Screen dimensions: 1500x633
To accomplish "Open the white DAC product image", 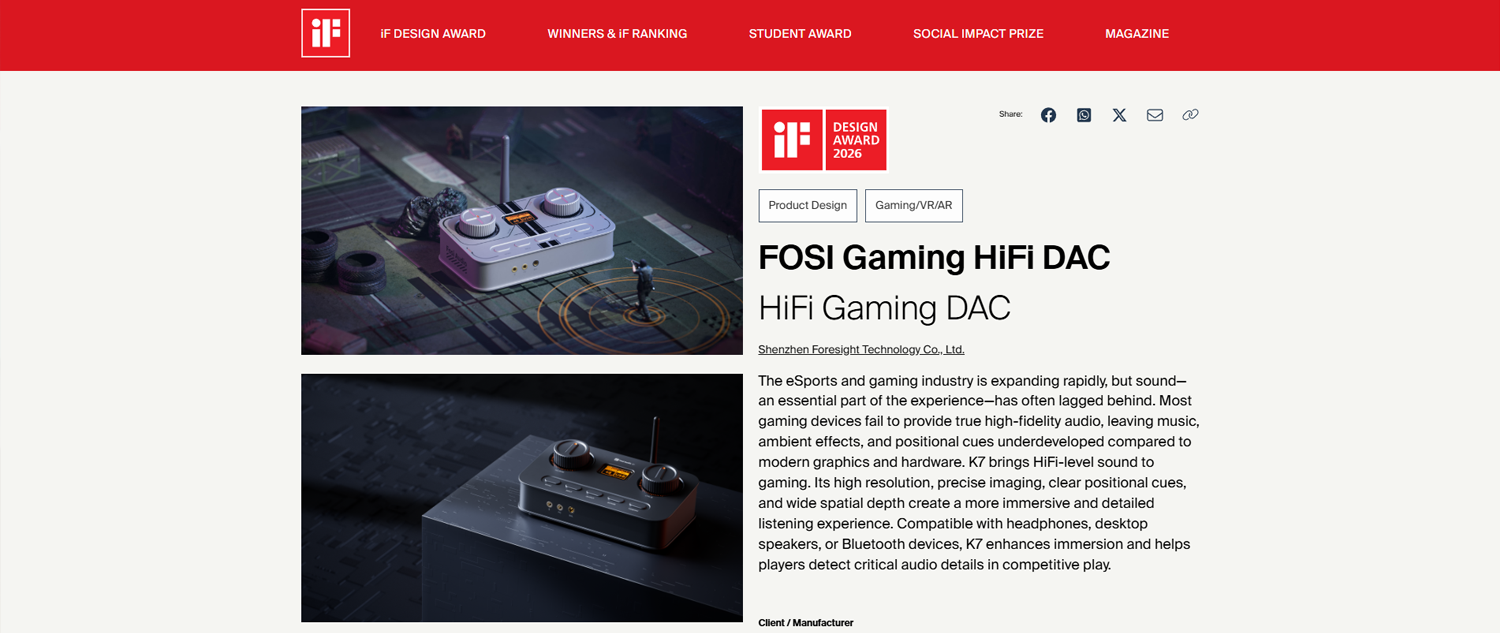I will (x=522, y=231).
